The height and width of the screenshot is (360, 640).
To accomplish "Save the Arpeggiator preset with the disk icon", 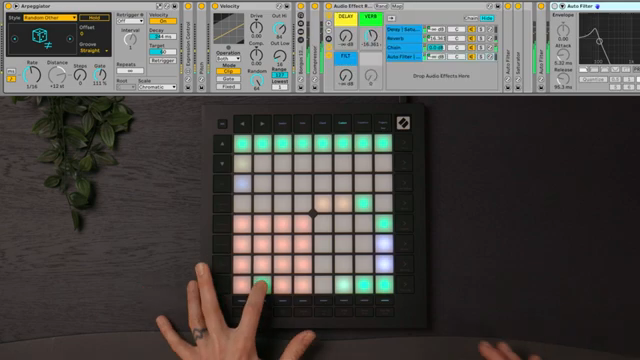I will pyautogui.click(x=174, y=7).
